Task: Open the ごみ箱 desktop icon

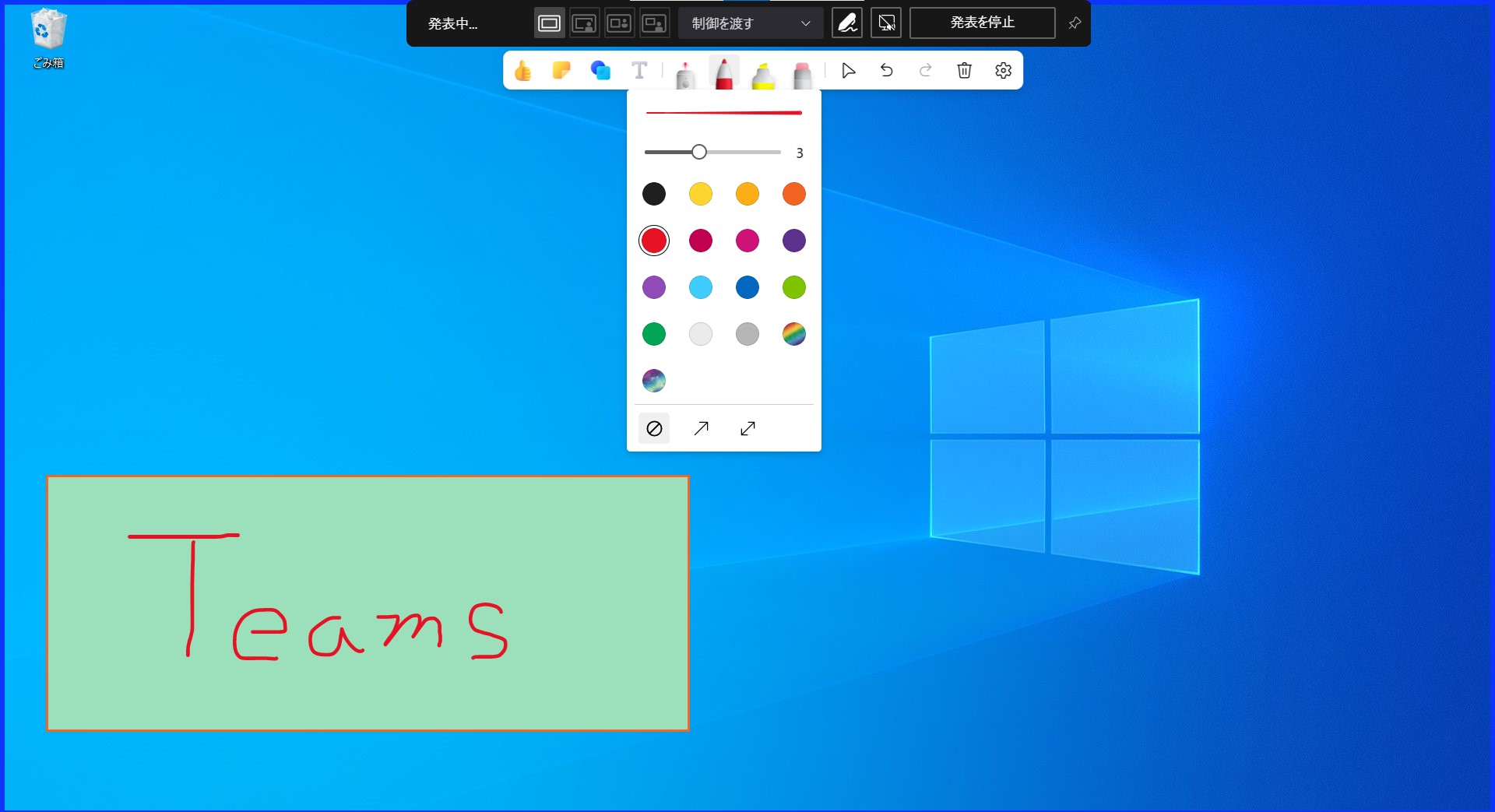Action: 48,38
